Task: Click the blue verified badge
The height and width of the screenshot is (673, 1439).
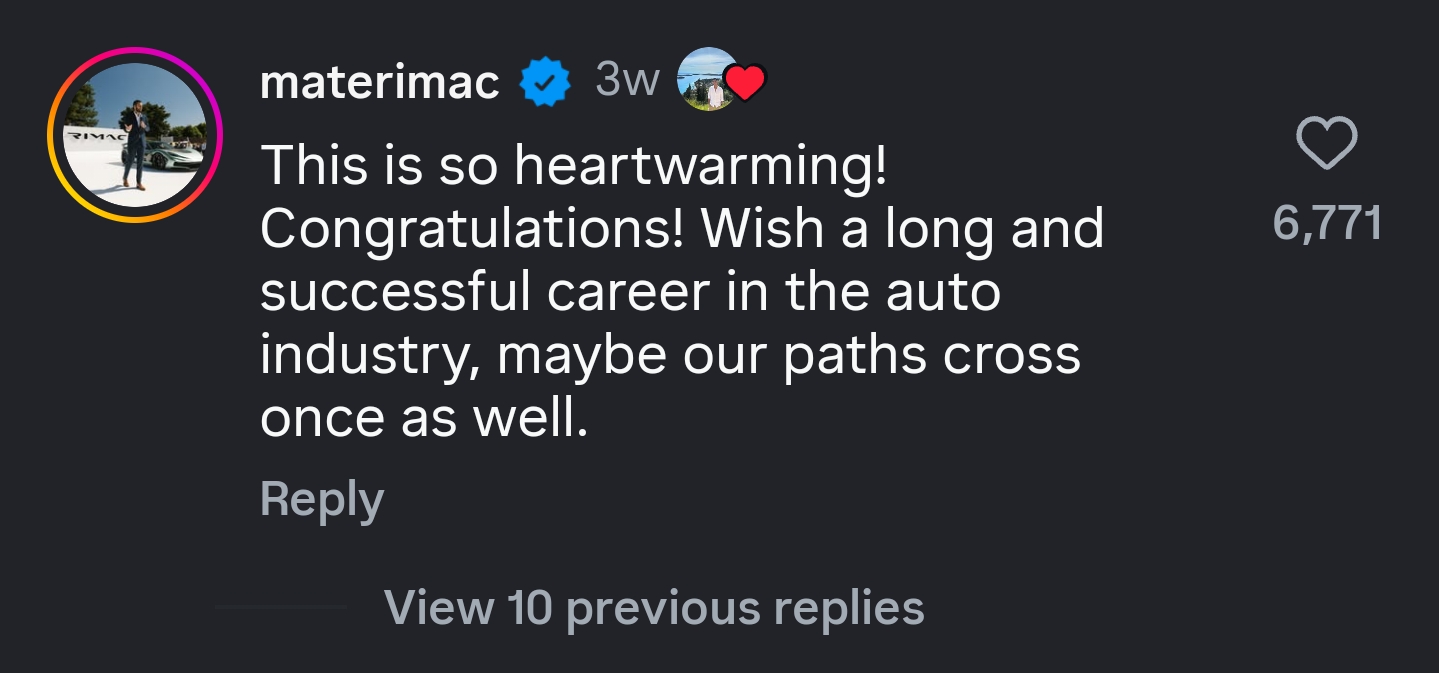Action: point(546,82)
